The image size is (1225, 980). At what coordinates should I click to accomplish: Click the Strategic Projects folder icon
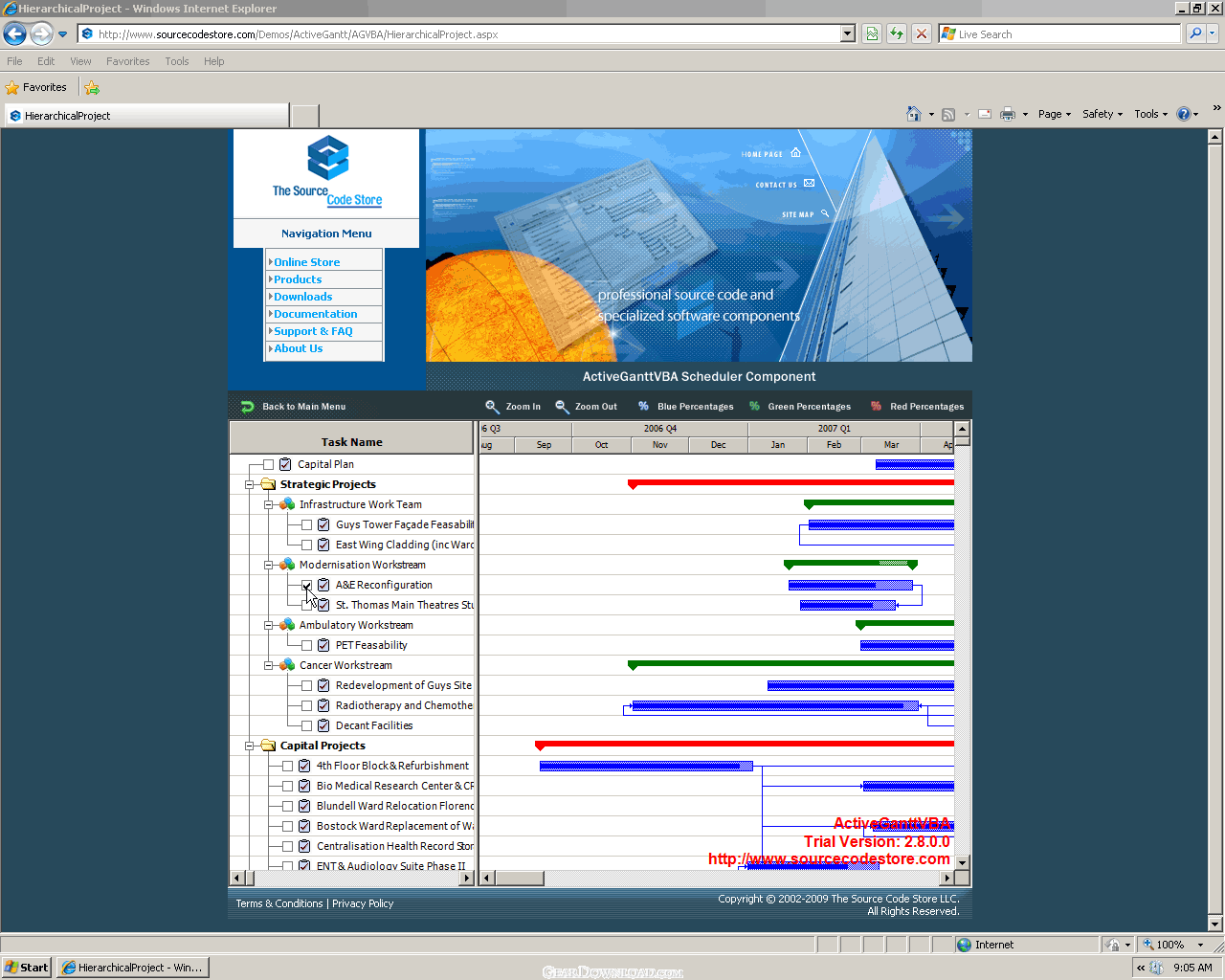point(268,484)
